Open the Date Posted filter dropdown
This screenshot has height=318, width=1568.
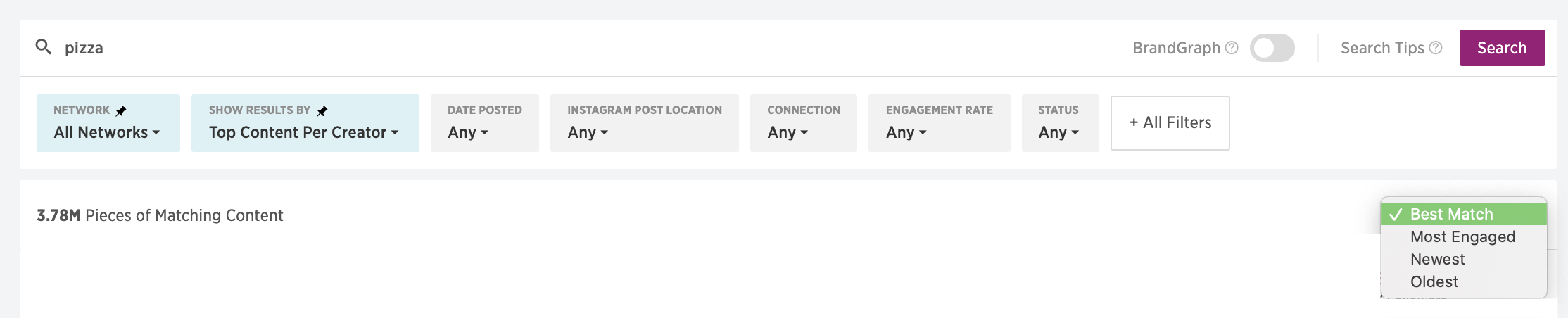click(x=485, y=123)
